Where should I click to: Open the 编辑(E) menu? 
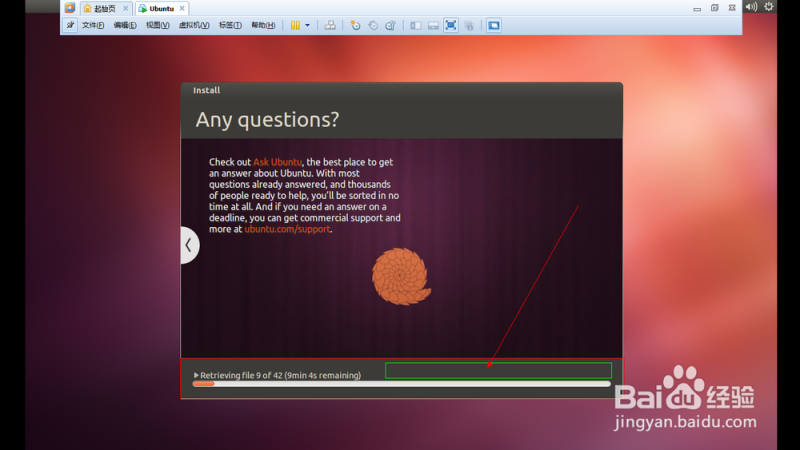(x=125, y=25)
